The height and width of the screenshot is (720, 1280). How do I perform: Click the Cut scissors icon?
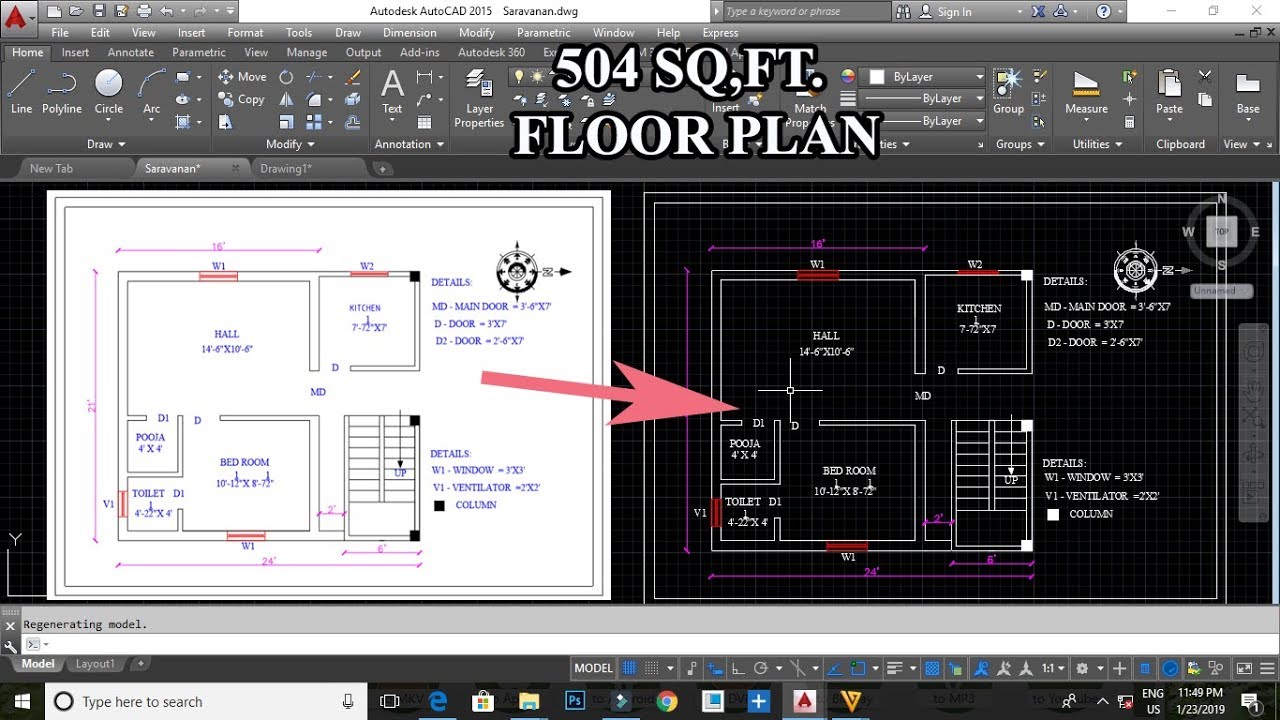(1204, 77)
